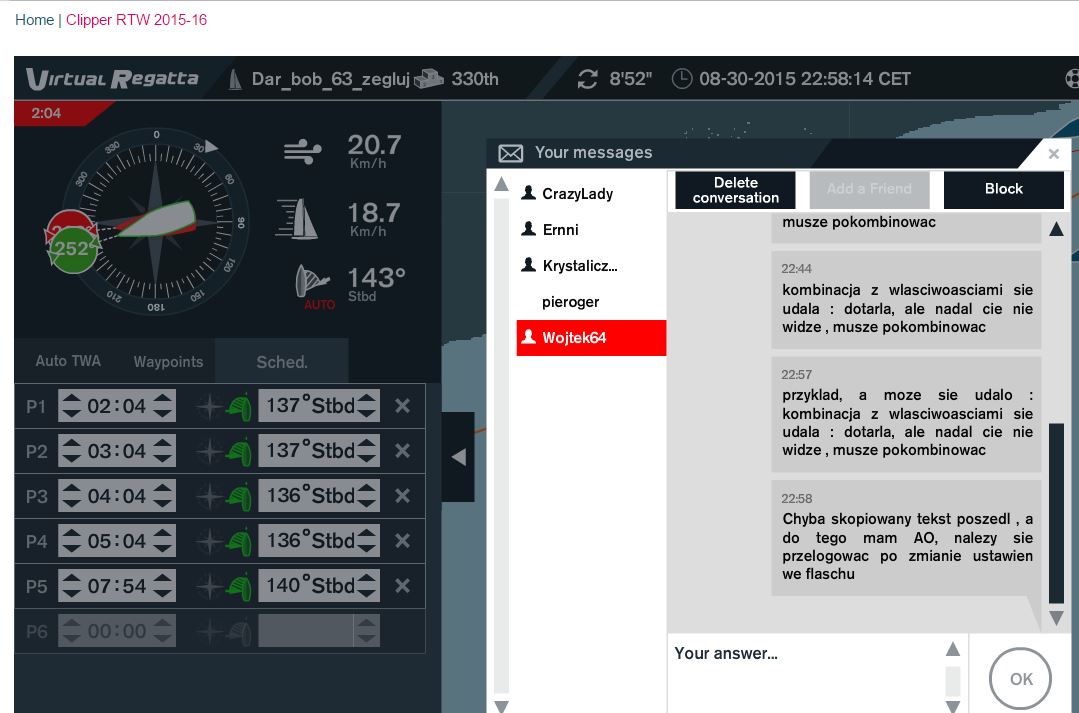Open the Auto TWA tab
1079x713 pixels.
coord(68,361)
